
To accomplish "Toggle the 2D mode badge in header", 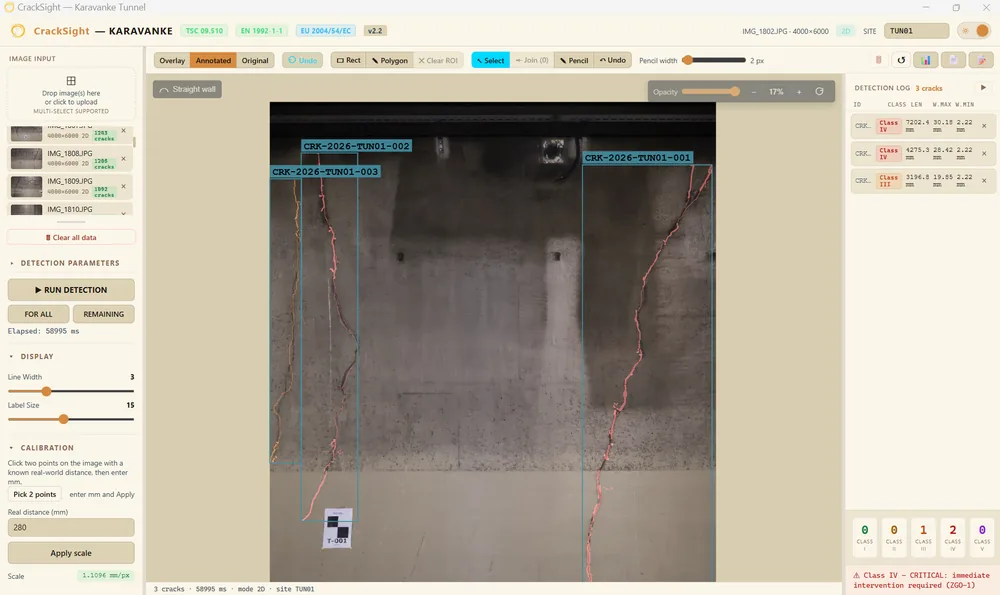I will (x=846, y=31).
